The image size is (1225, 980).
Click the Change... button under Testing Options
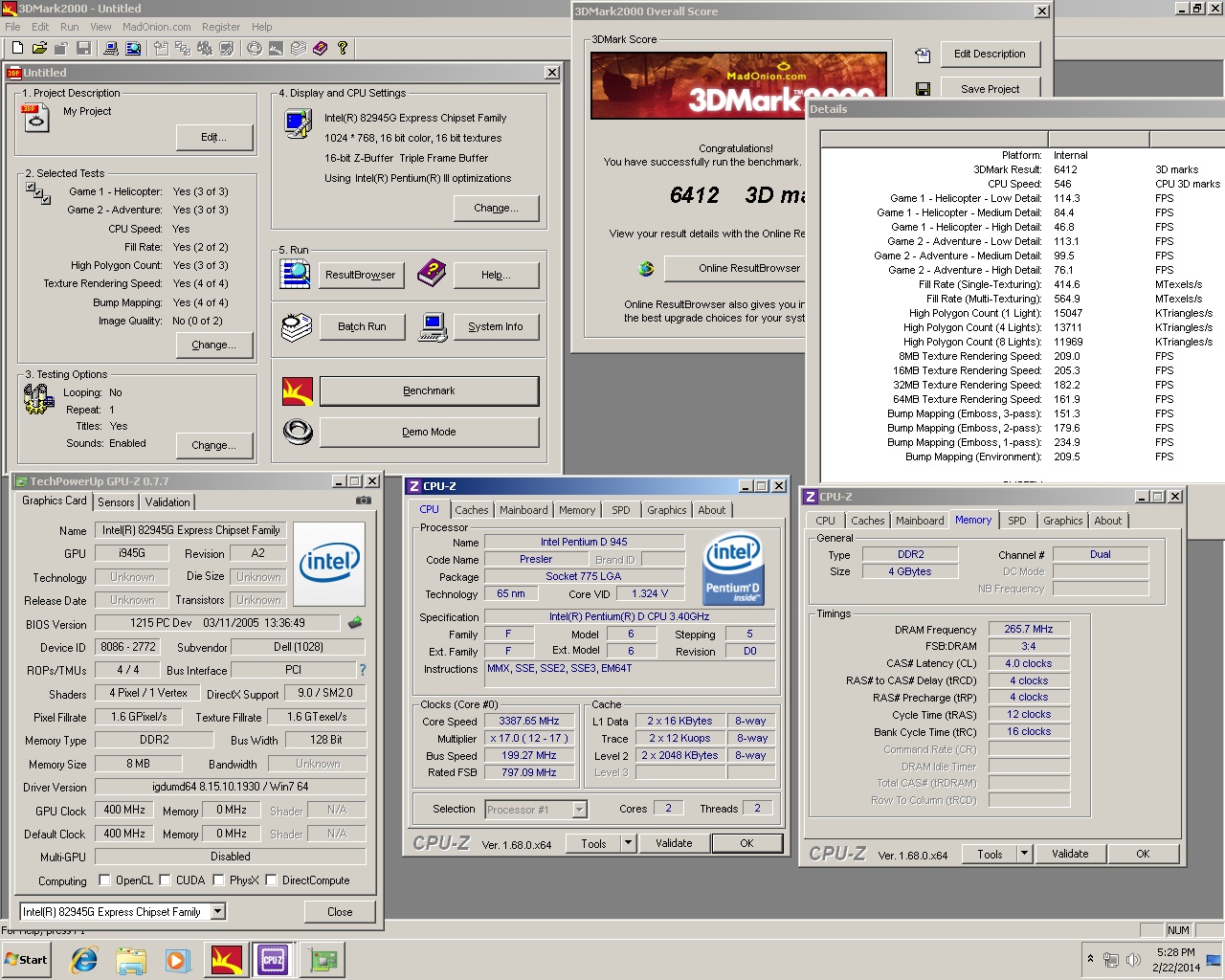tap(213, 445)
